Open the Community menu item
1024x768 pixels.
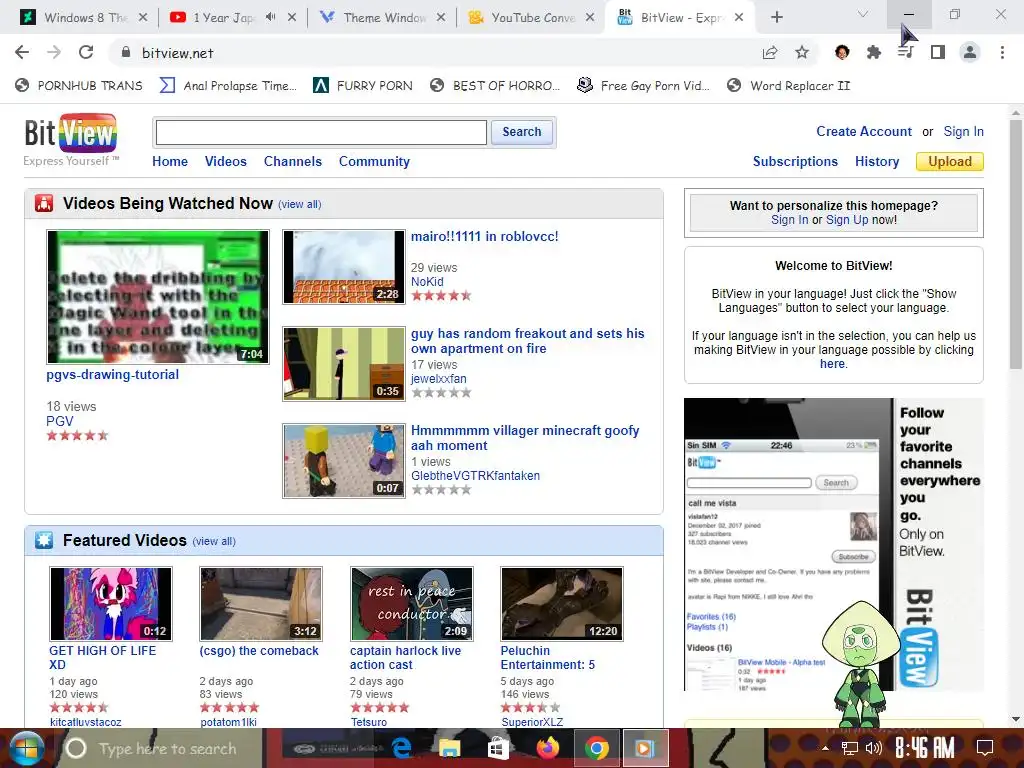tap(374, 161)
